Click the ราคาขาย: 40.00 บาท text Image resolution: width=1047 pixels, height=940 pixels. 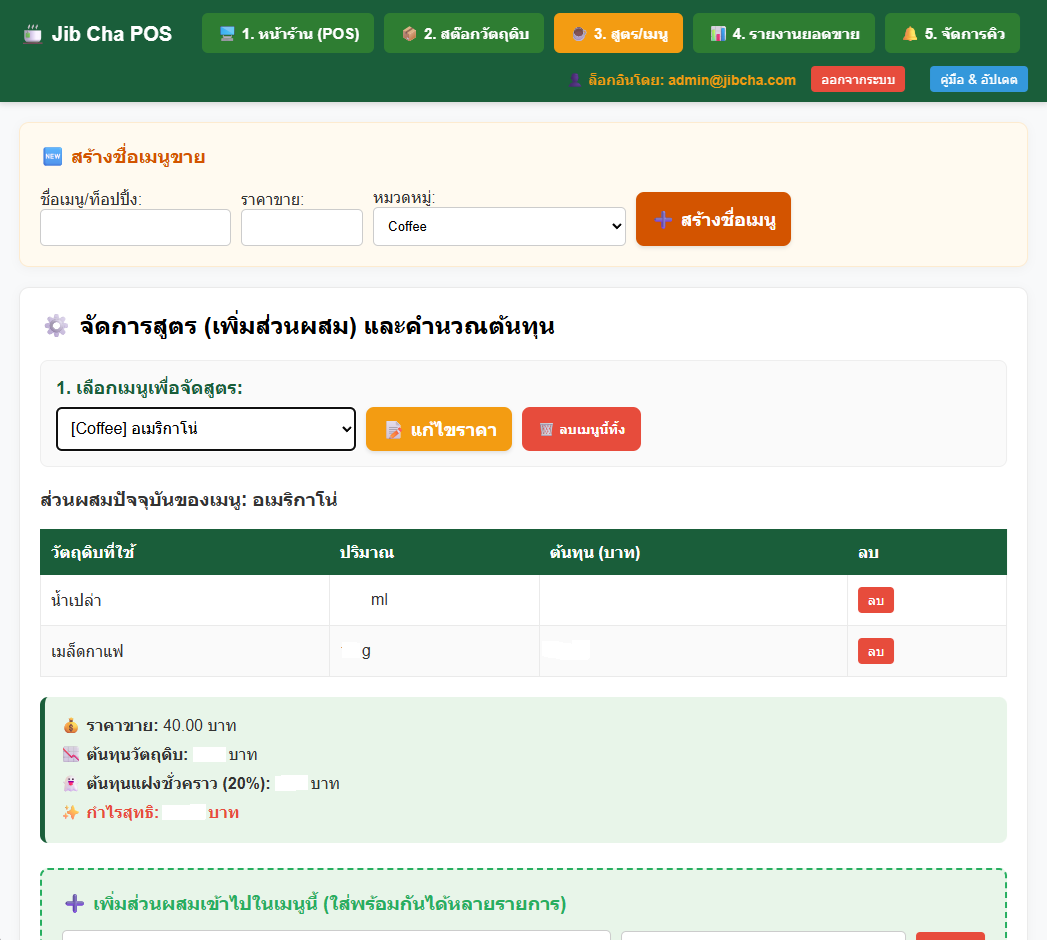pyautogui.click(x=161, y=726)
